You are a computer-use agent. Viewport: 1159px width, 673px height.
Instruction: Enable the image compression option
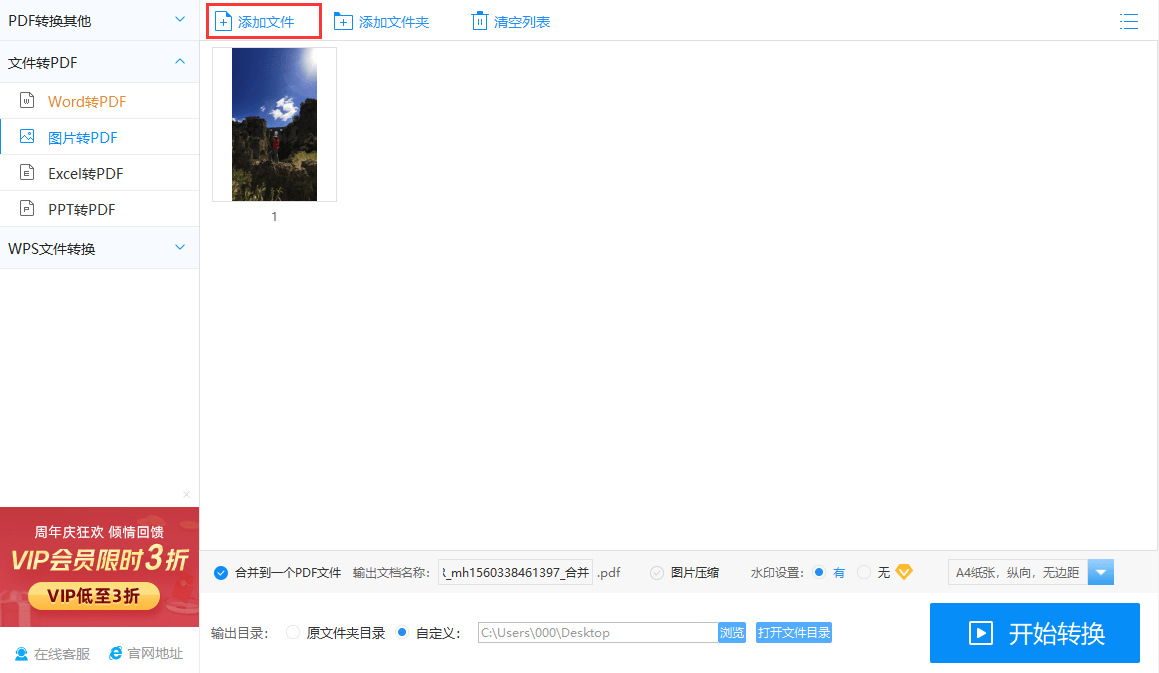point(656,572)
